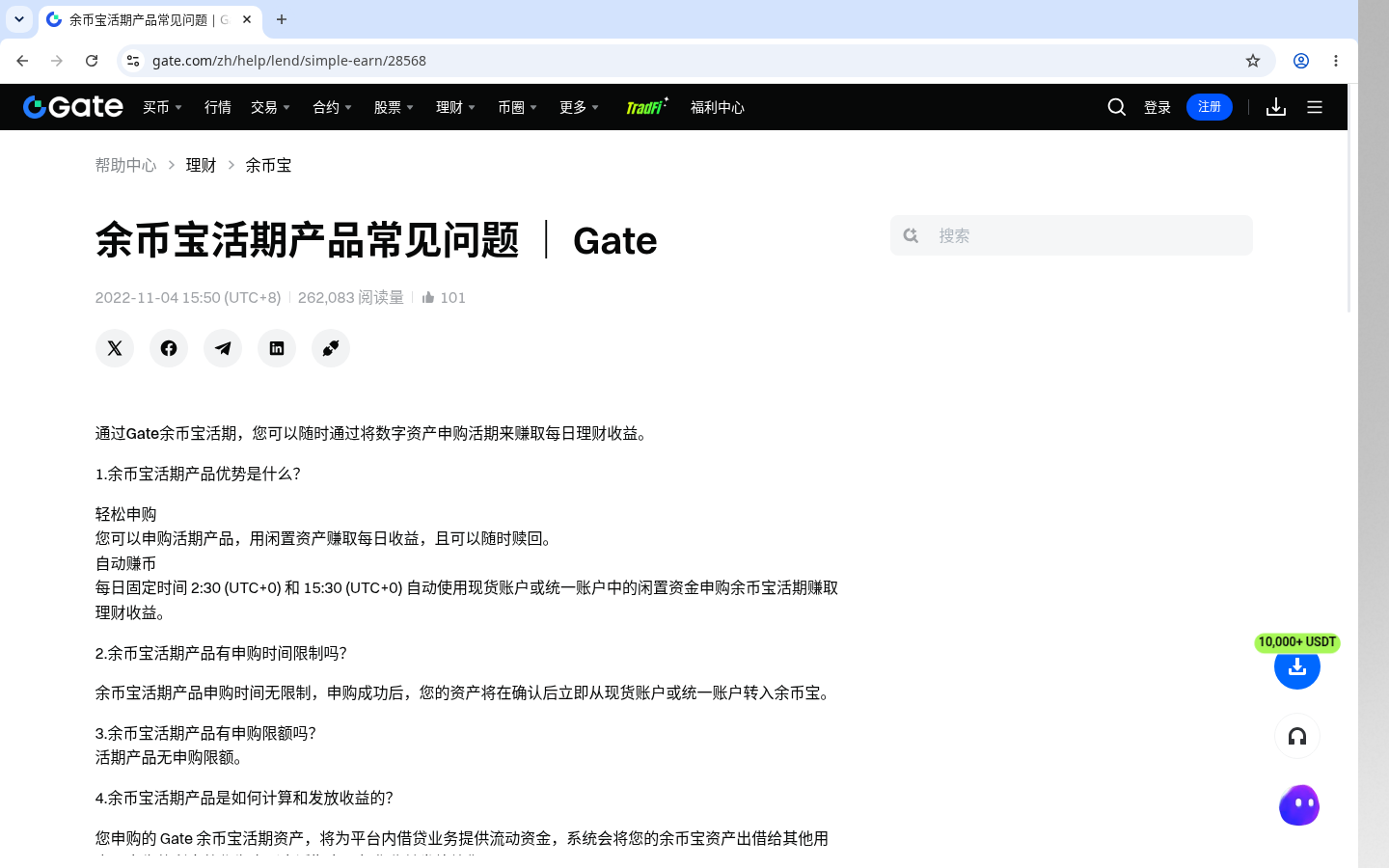Screen dimensions: 1389x868
Task: Click the help center 搜索 field
Action: tap(1072, 235)
